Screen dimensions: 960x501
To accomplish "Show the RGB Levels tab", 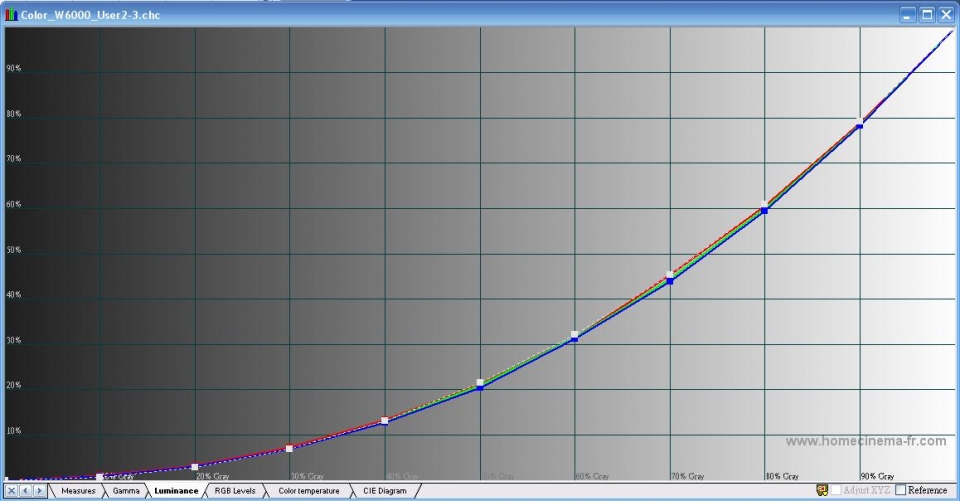I will click(235, 491).
